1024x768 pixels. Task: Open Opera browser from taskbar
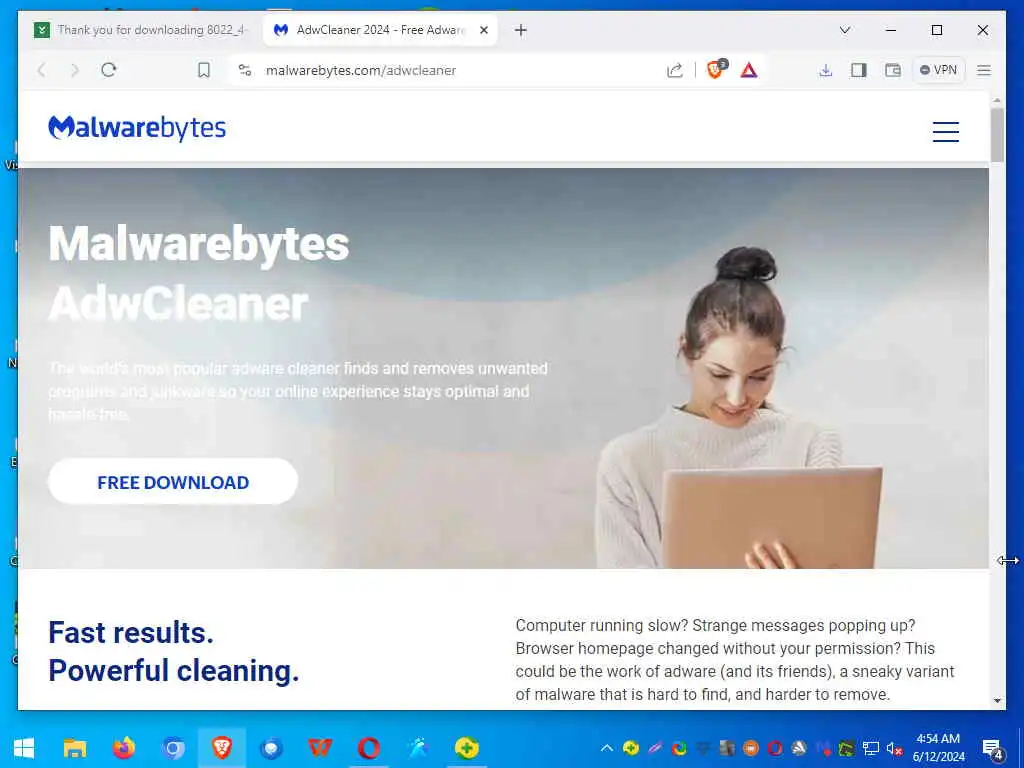(x=369, y=748)
